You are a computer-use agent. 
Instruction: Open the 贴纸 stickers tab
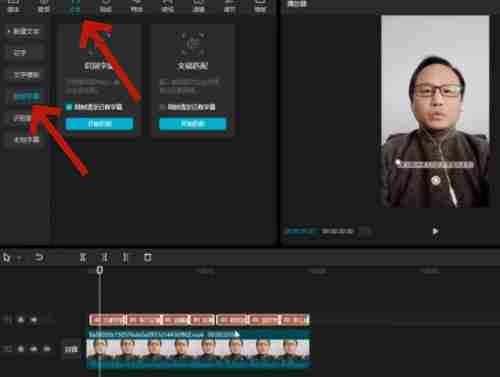coord(105,6)
